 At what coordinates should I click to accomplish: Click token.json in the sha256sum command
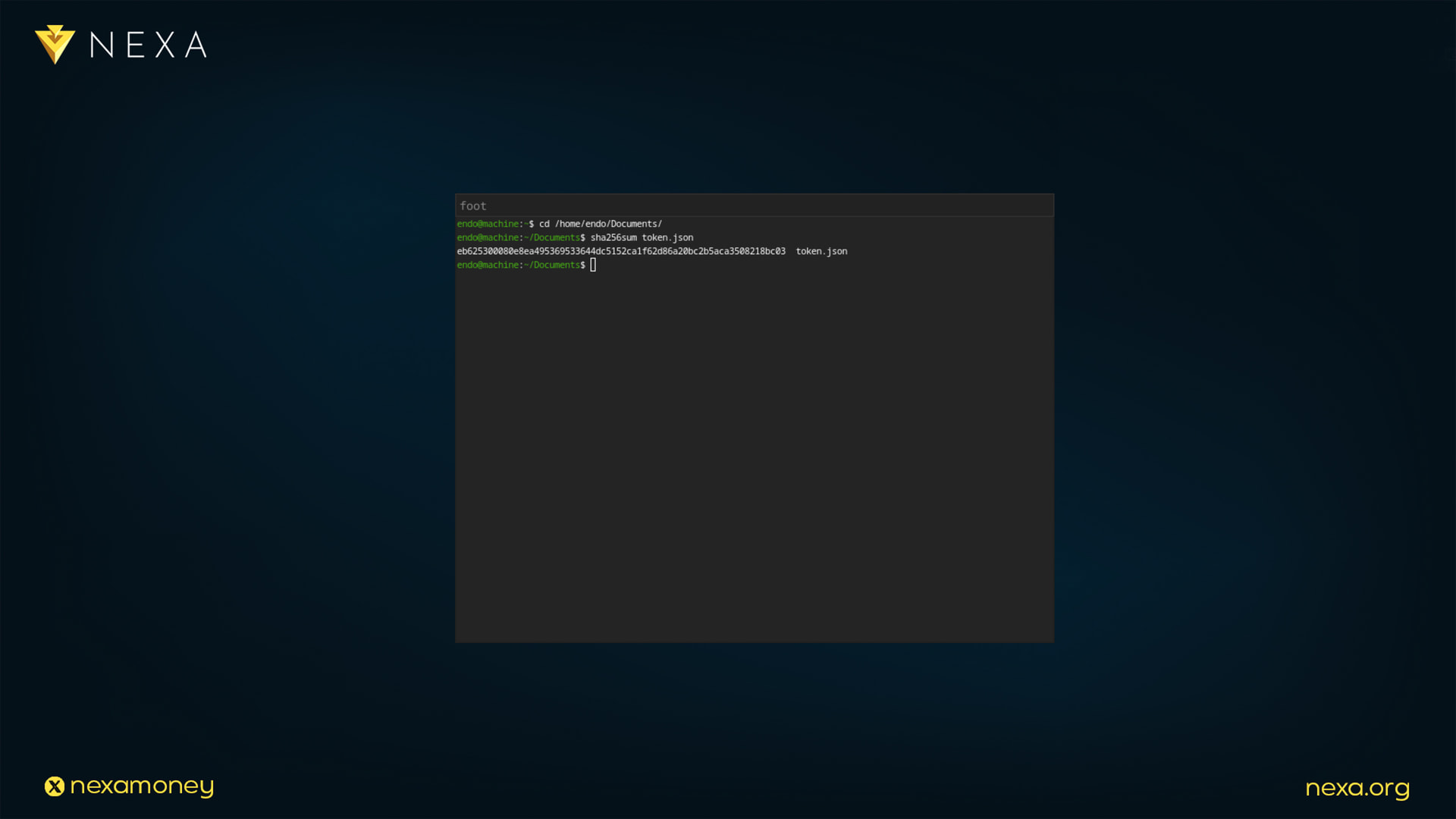pos(667,237)
